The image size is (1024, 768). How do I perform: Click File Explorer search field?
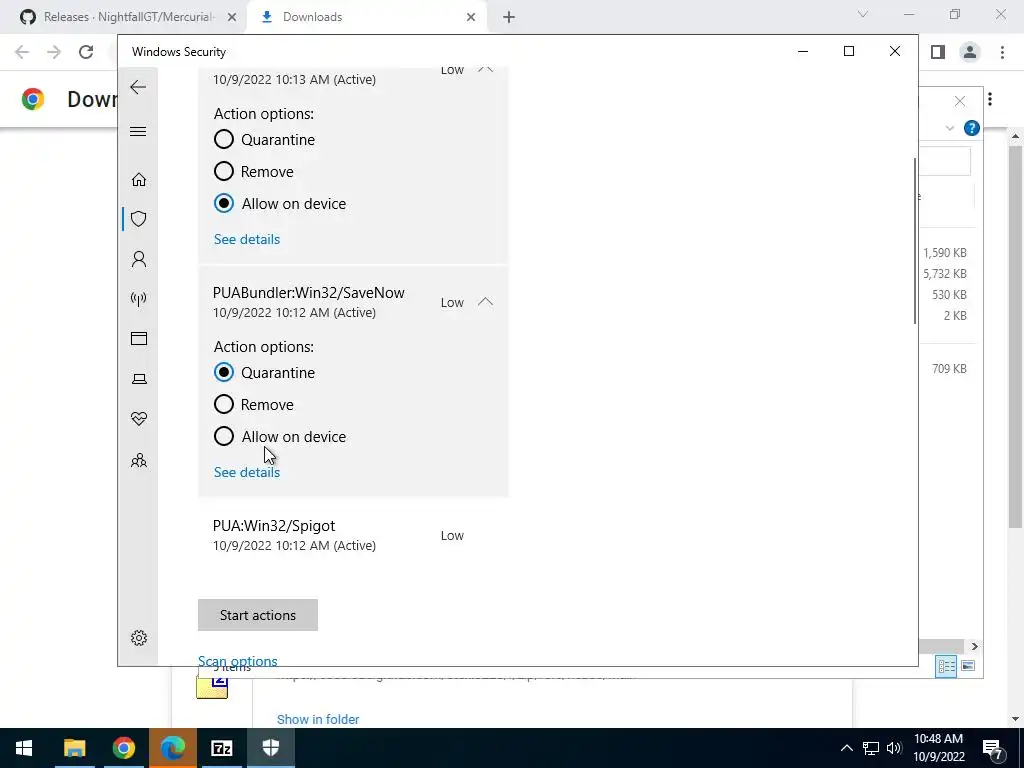pos(945,161)
